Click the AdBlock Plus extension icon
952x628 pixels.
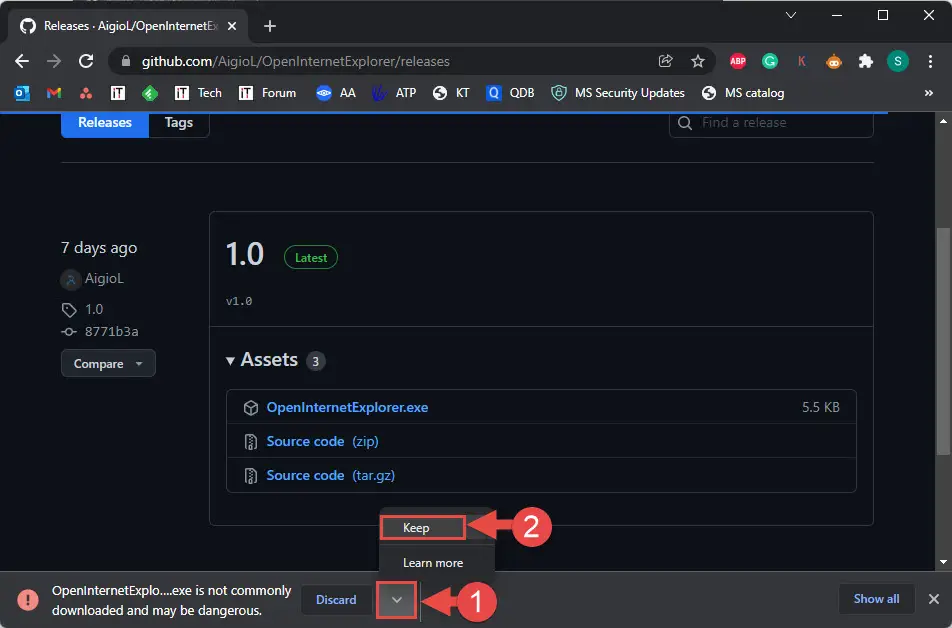click(738, 61)
